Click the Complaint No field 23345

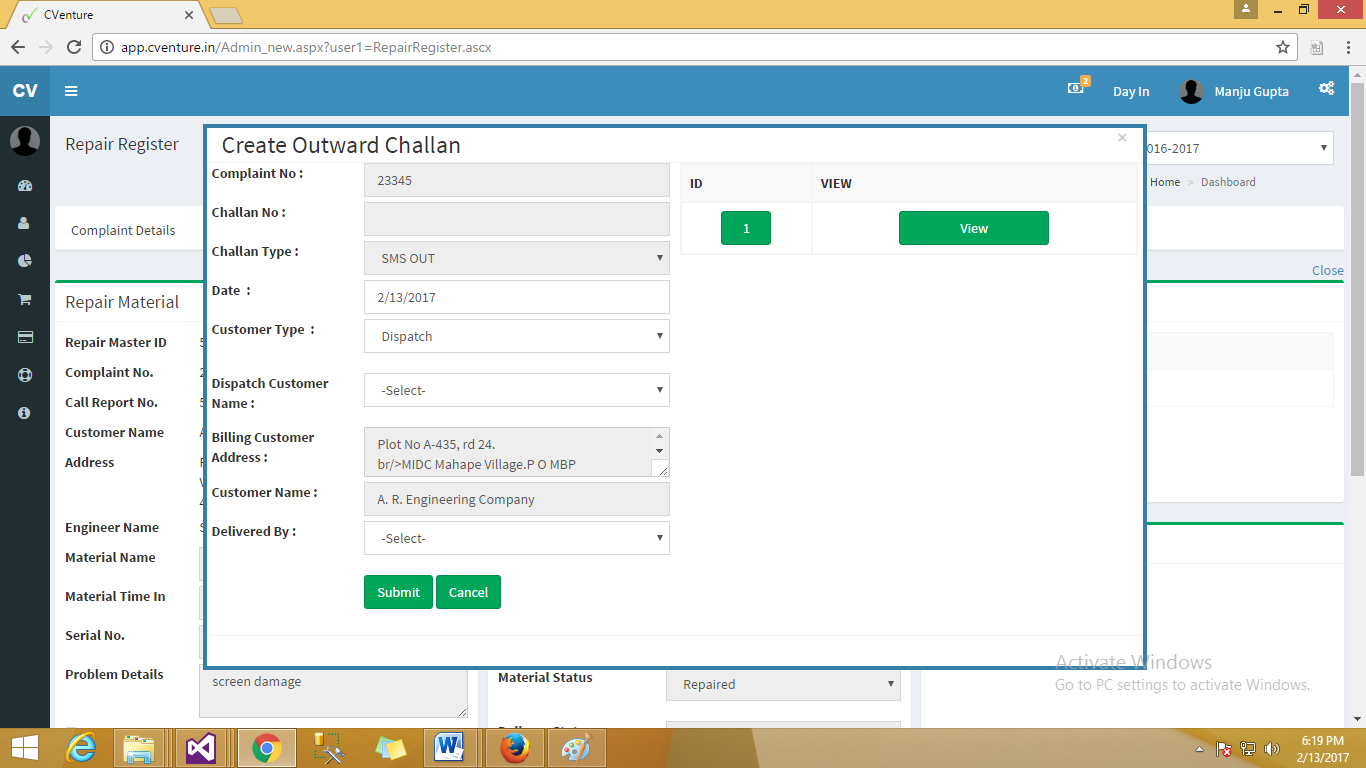517,180
